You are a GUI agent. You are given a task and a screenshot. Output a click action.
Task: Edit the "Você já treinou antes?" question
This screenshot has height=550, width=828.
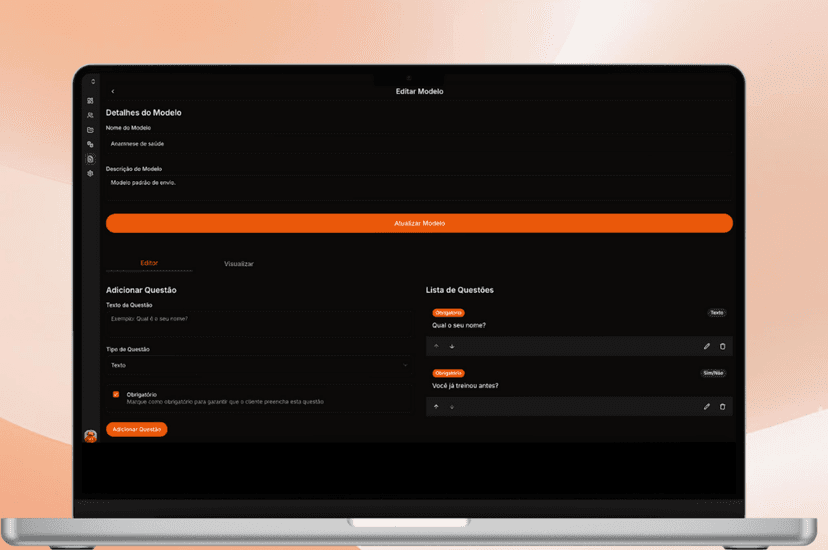[x=707, y=407]
